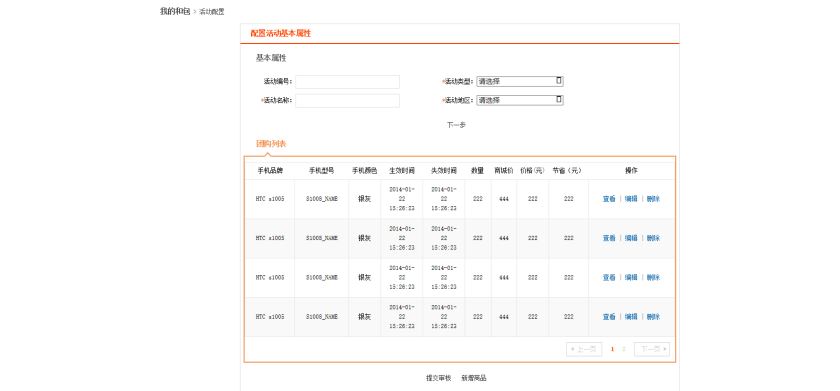Select the 团购列表 tab
Screen dimensions: 840x391
tap(271, 144)
